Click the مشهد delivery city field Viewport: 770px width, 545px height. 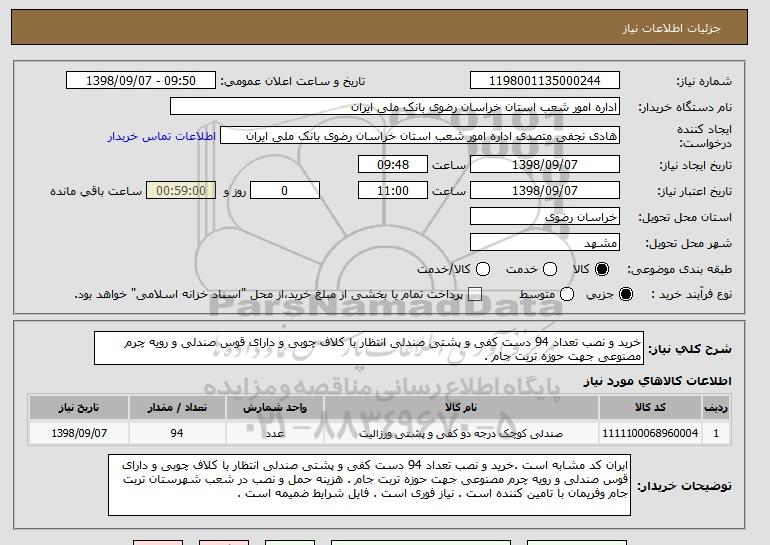point(545,243)
